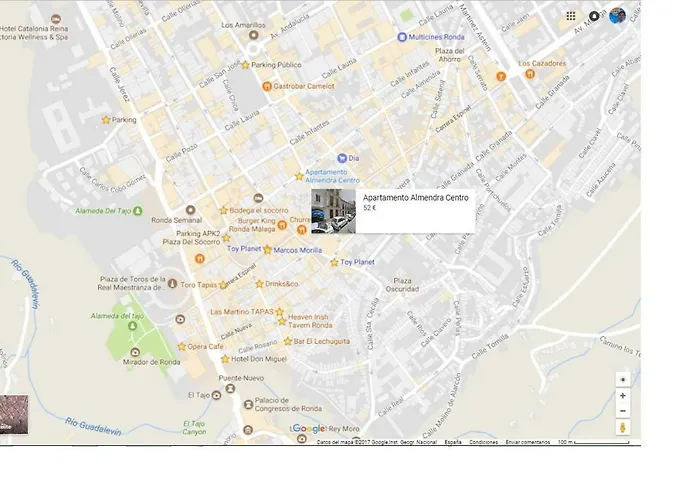700x500 pixels.
Task: Click the Condiciones link in footer
Action: coord(483,442)
